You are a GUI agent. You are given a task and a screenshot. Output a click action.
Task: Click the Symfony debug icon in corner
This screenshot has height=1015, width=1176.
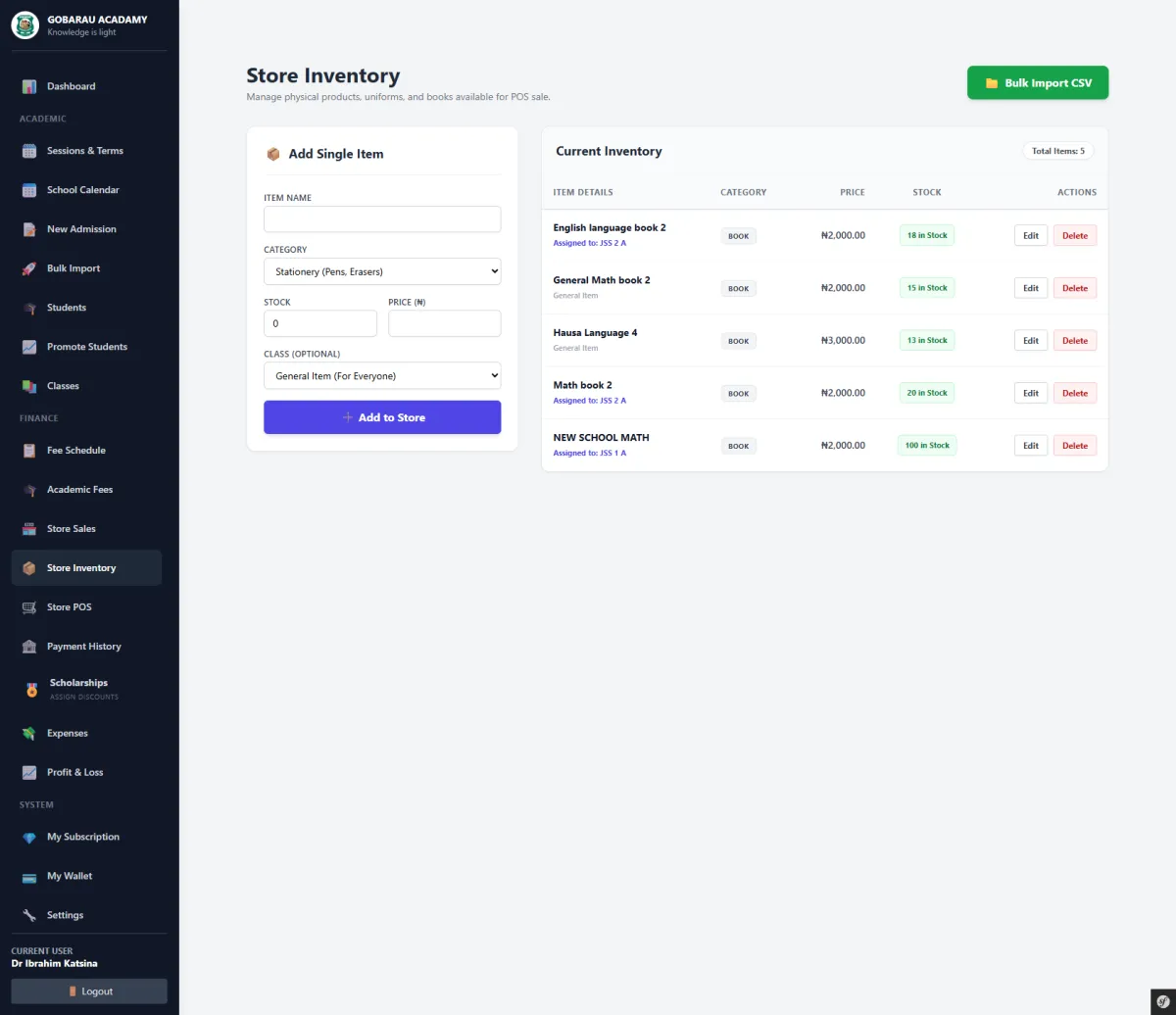pos(1162,1001)
